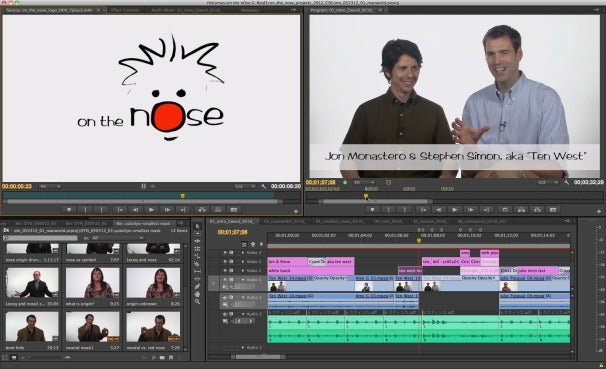606x369 pixels.
Task: Toggle Video 3 track eye visibility
Action: tap(225, 262)
